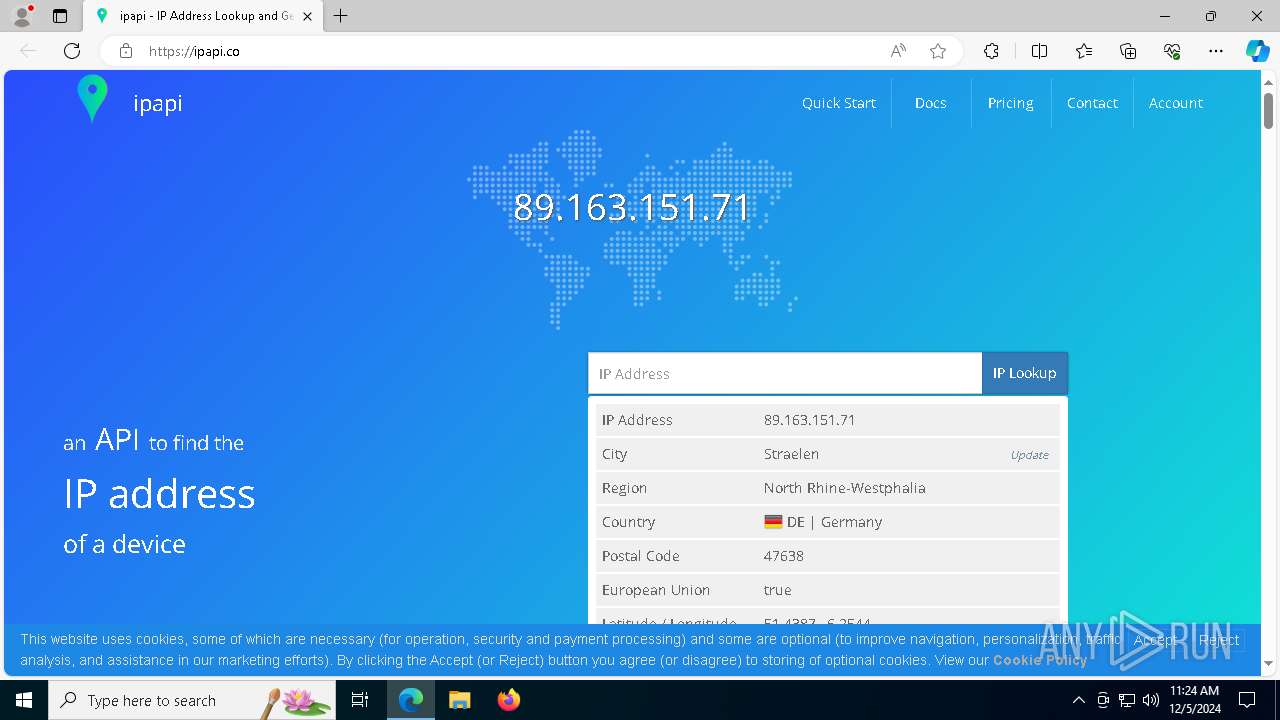
Task: Launch the Copilot sidebar
Action: pos(1257,51)
